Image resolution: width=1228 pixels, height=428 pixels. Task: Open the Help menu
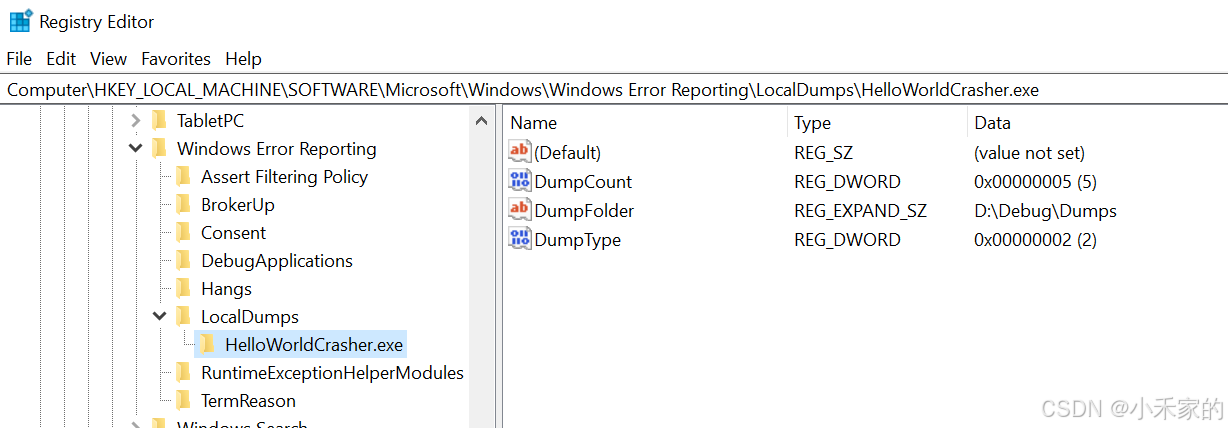point(243,59)
